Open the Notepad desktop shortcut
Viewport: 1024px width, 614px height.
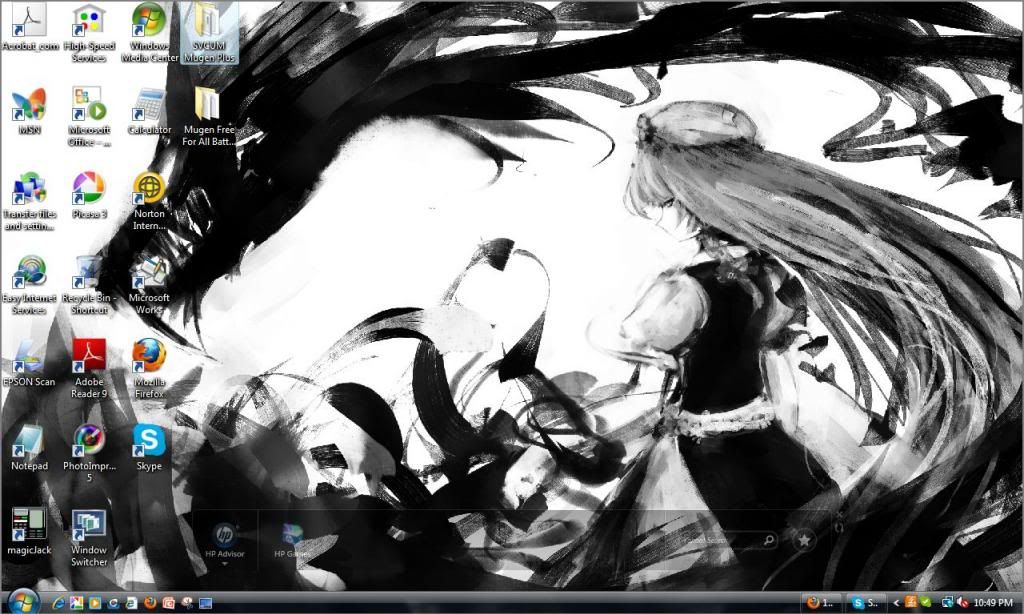click(x=29, y=449)
